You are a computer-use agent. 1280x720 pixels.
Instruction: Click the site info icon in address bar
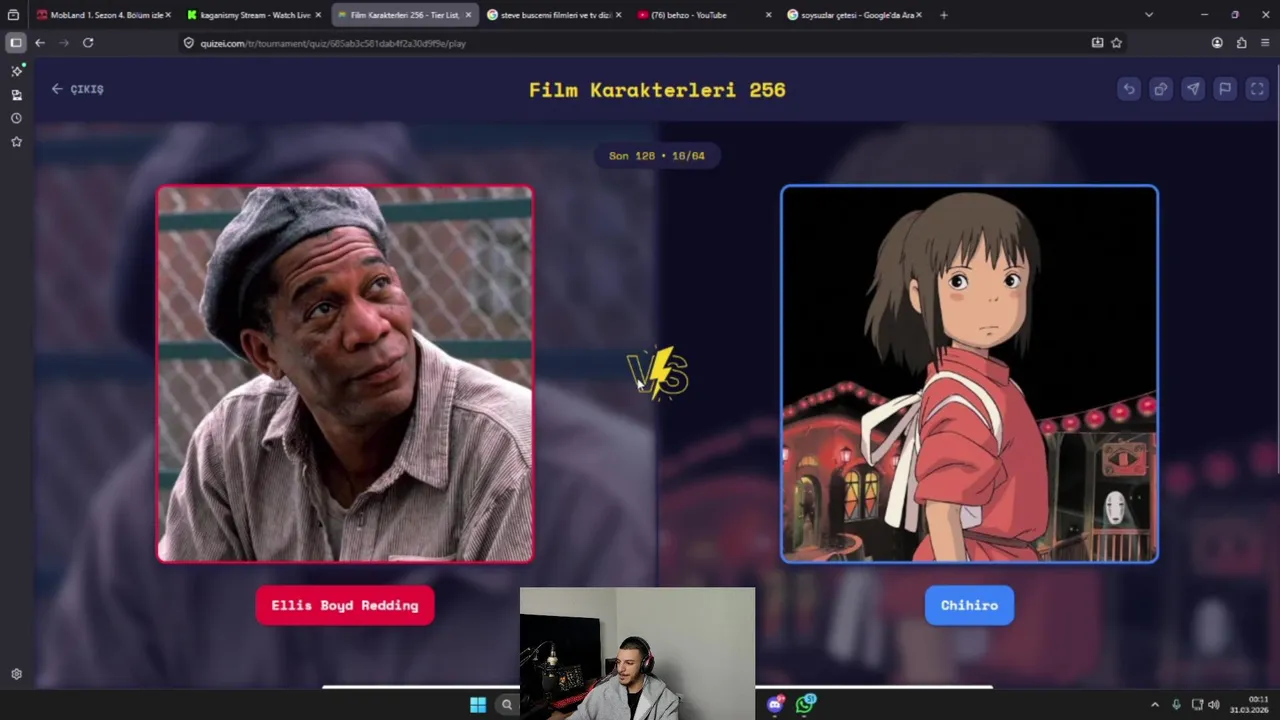[189, 43]
